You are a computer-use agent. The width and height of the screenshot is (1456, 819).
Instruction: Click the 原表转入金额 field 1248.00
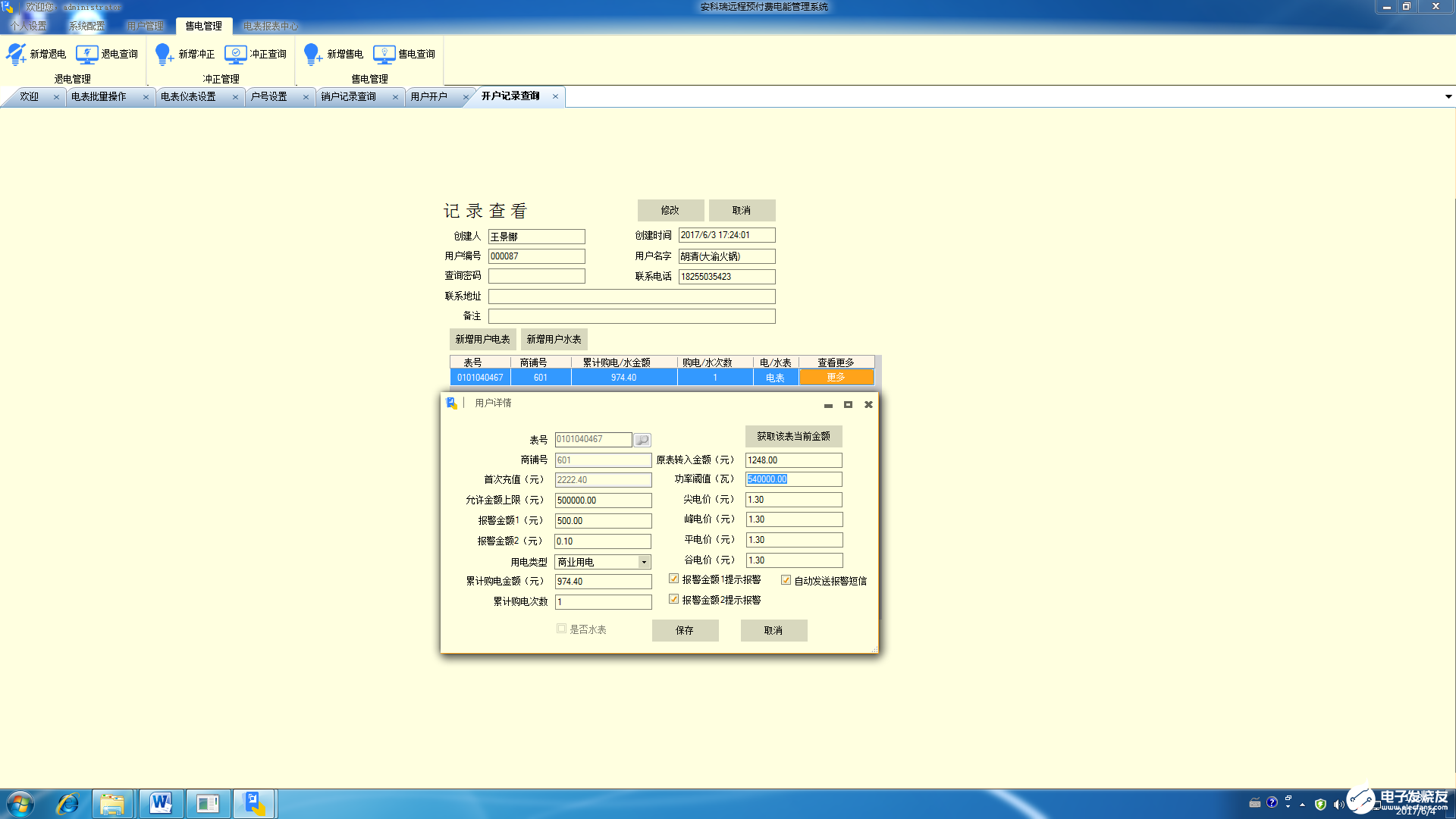[x=793, y=460]
